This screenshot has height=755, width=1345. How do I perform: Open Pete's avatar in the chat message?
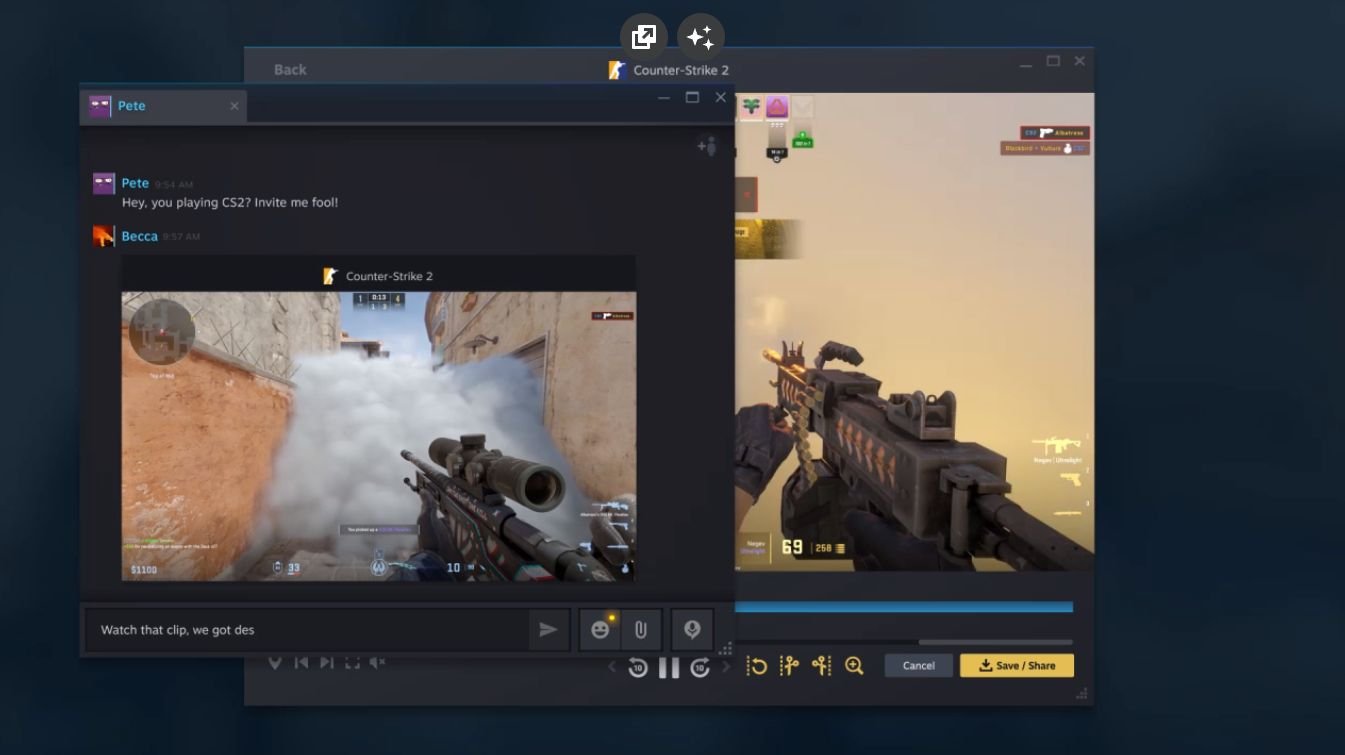click(104, 184)
